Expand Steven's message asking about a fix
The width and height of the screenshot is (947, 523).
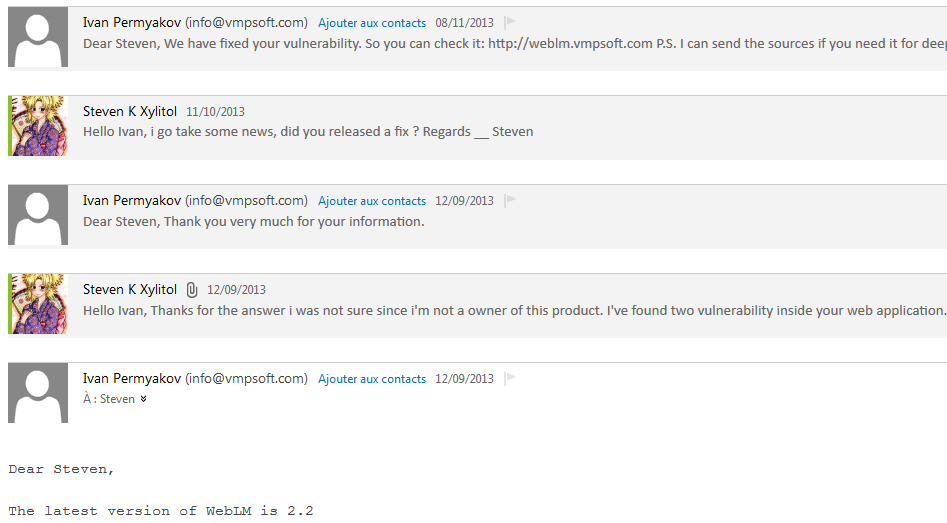tap(308, 132)
